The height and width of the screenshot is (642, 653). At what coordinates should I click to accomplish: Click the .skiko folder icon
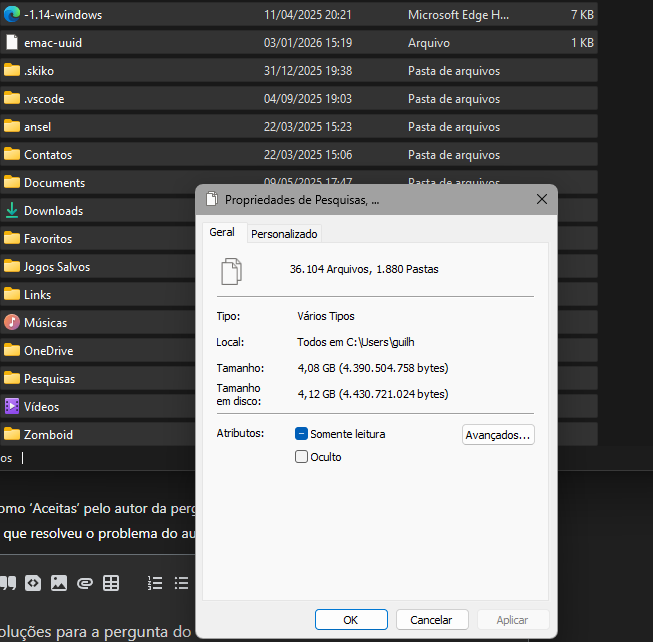[12, 70]
